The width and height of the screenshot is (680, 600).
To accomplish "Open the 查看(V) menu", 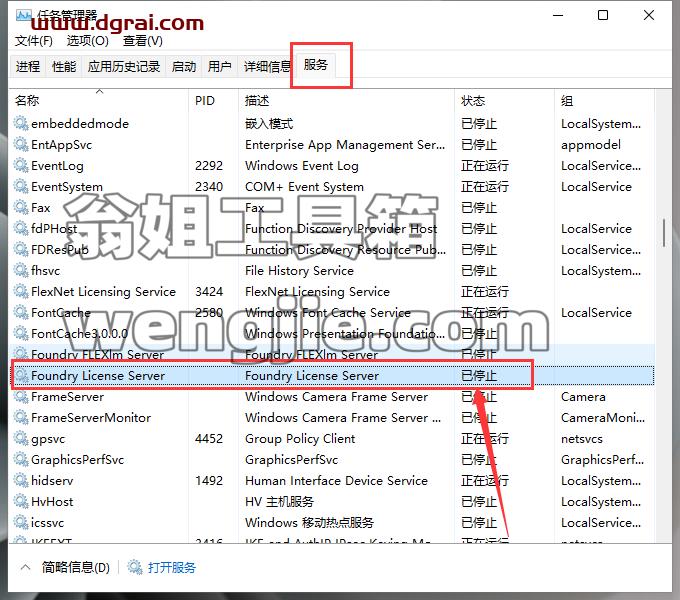I will [143, 41].
